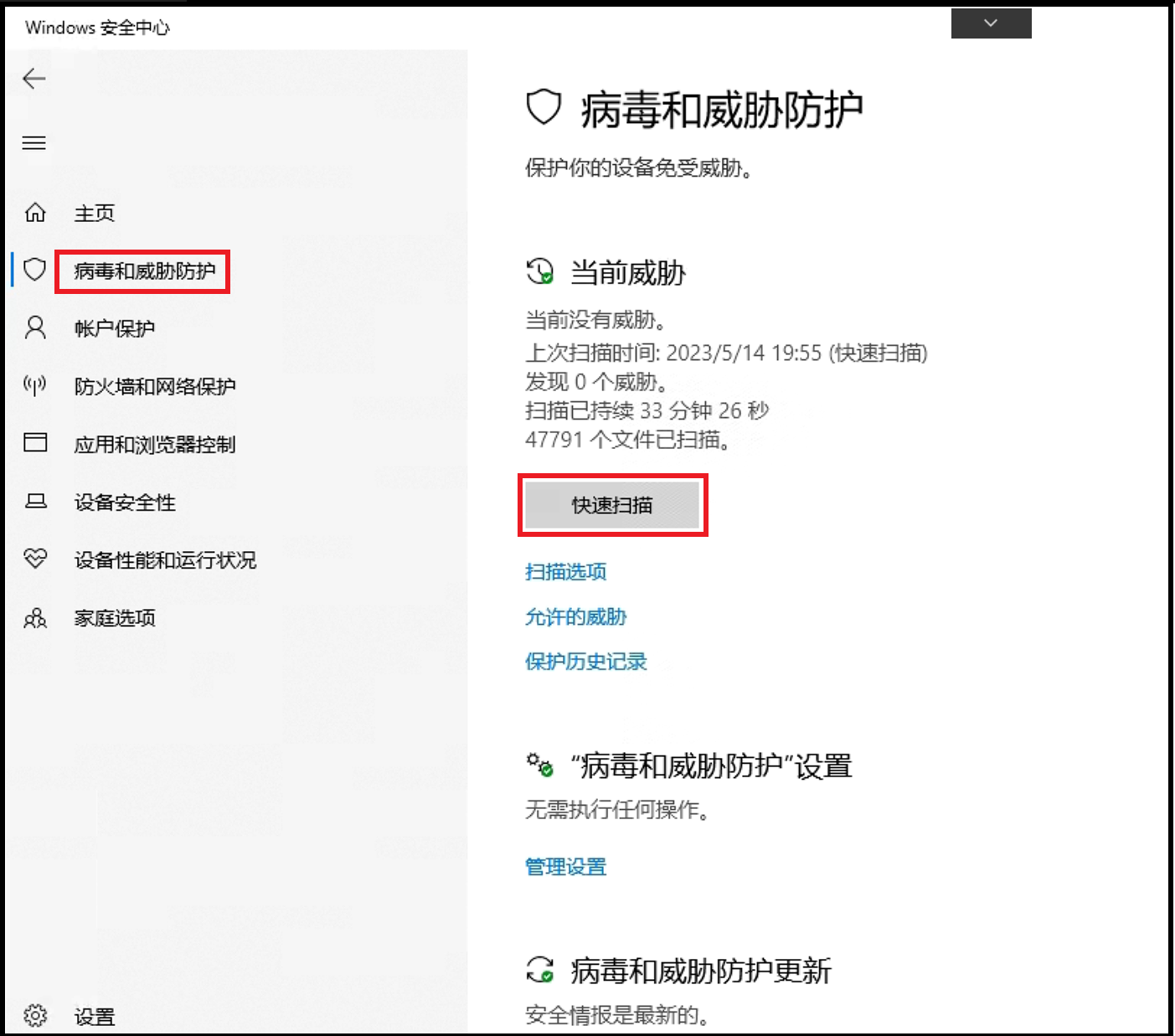Click the 病毒和威胁防护更新 heading
Viewport: 1175px width, 1036px height.
pyautogui.click(x=701, y=971)
